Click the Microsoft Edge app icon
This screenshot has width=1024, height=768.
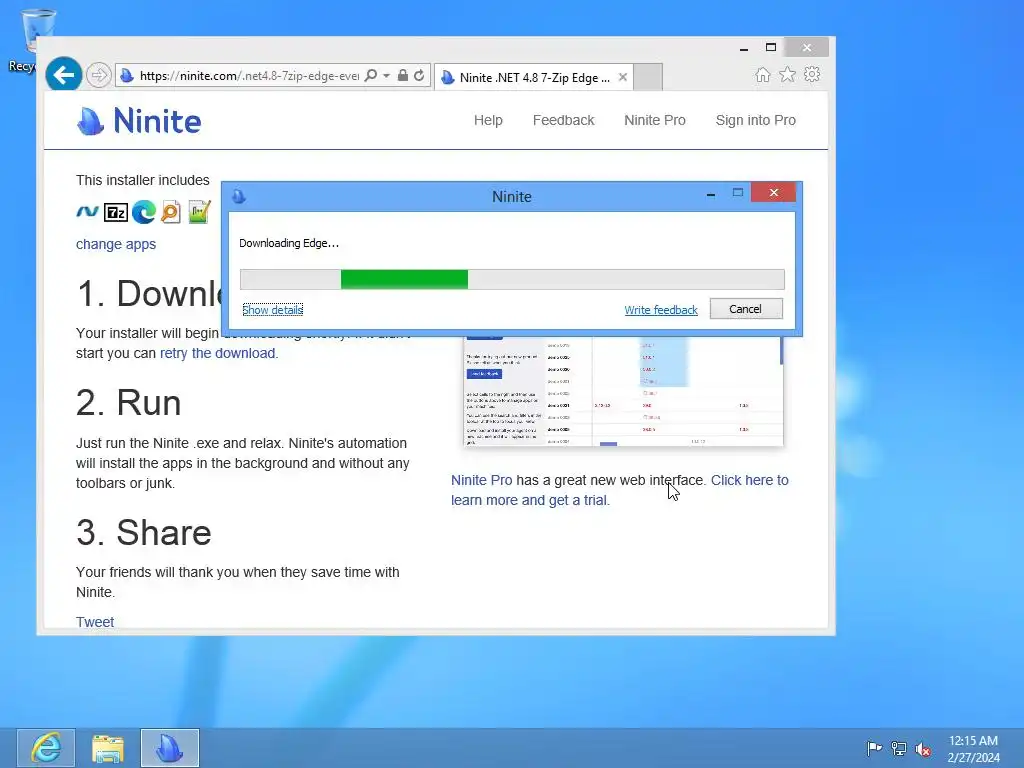click(144, 212)
